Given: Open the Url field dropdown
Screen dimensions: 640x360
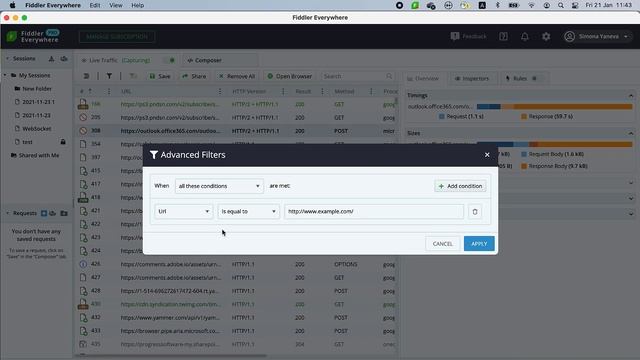Looking at the screenshot, I should tap(183, 211).
